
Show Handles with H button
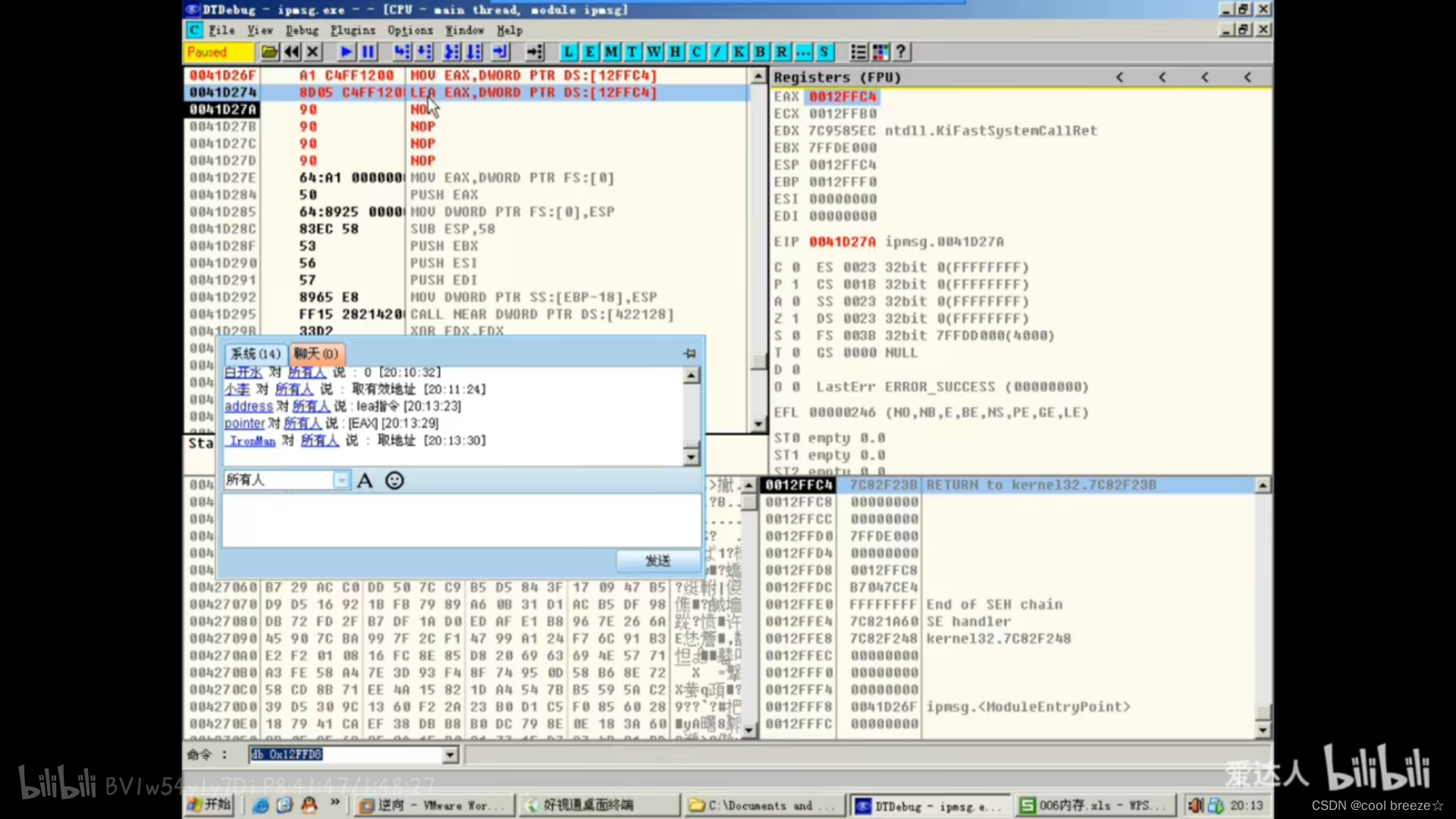(x=675, y=52)
